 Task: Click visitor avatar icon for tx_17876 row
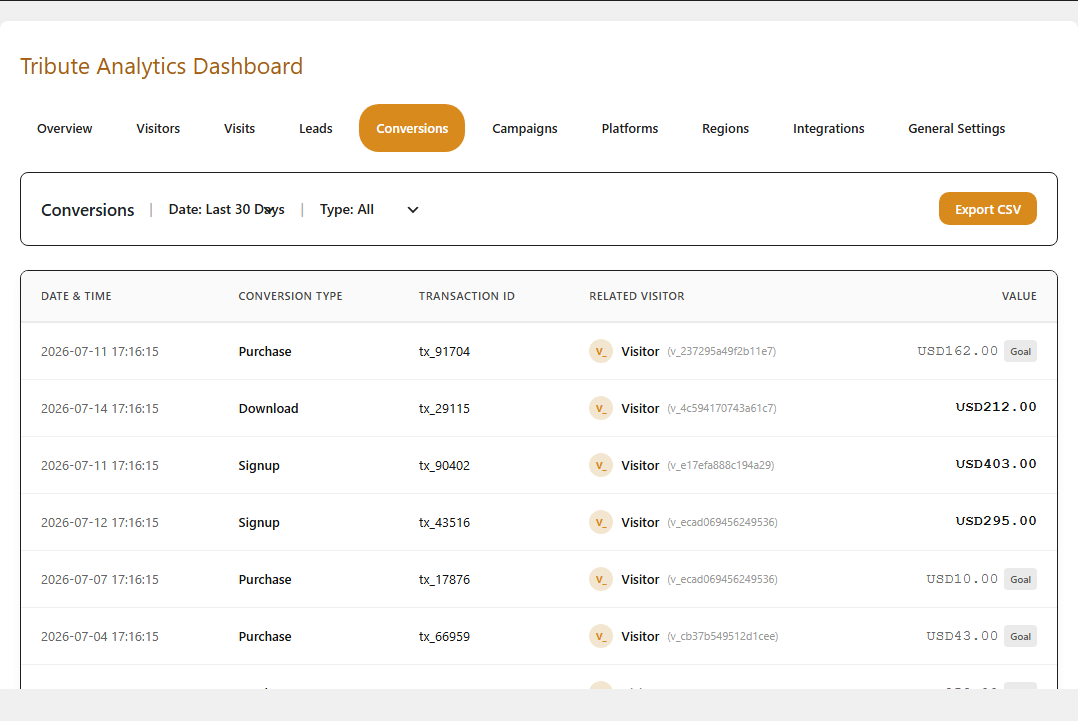point(601,579)
